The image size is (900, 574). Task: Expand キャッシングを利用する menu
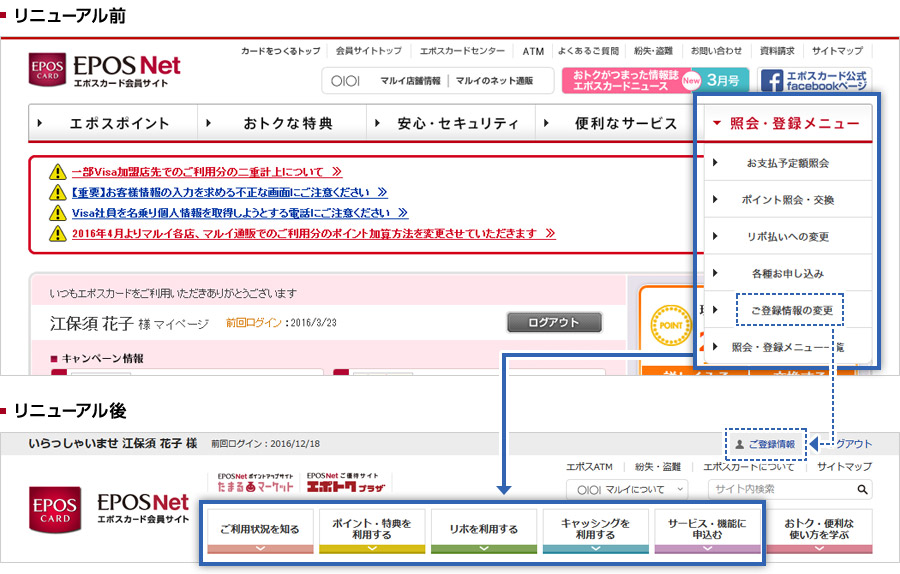tap(595, 531)
